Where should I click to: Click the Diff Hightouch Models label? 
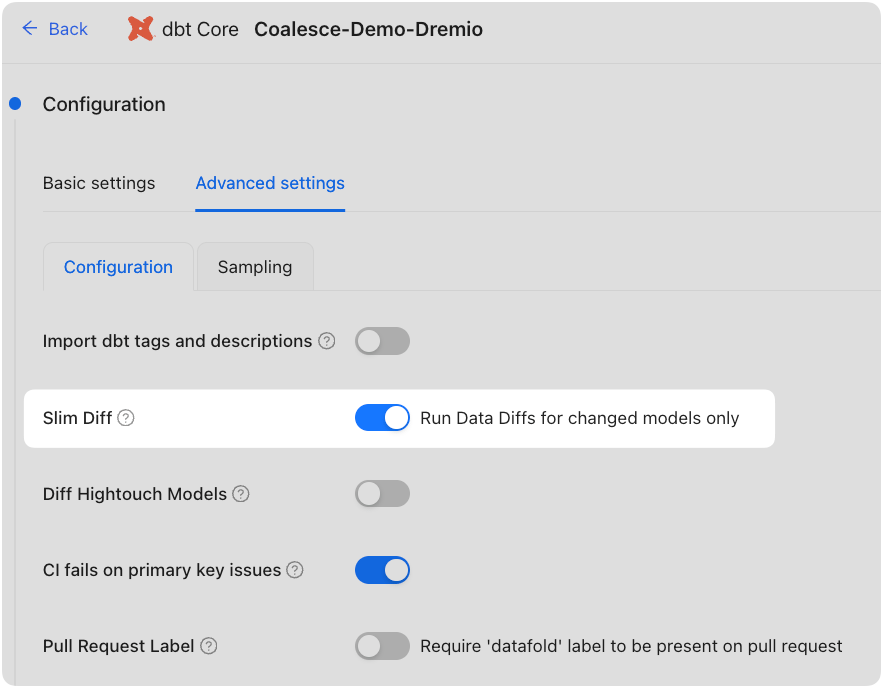click(x=135, y=494)
